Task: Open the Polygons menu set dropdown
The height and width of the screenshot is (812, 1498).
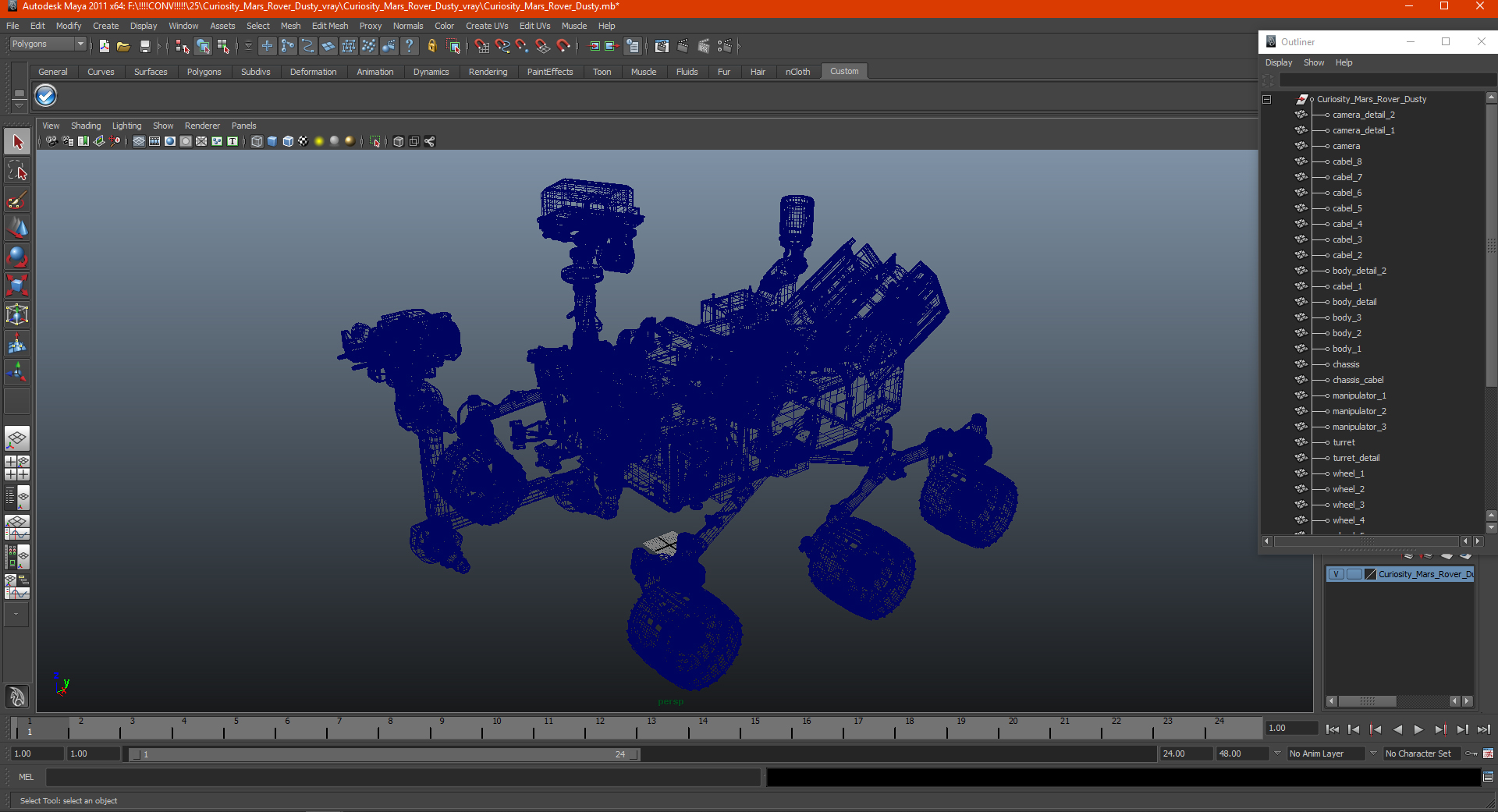Action: (47, 44)
